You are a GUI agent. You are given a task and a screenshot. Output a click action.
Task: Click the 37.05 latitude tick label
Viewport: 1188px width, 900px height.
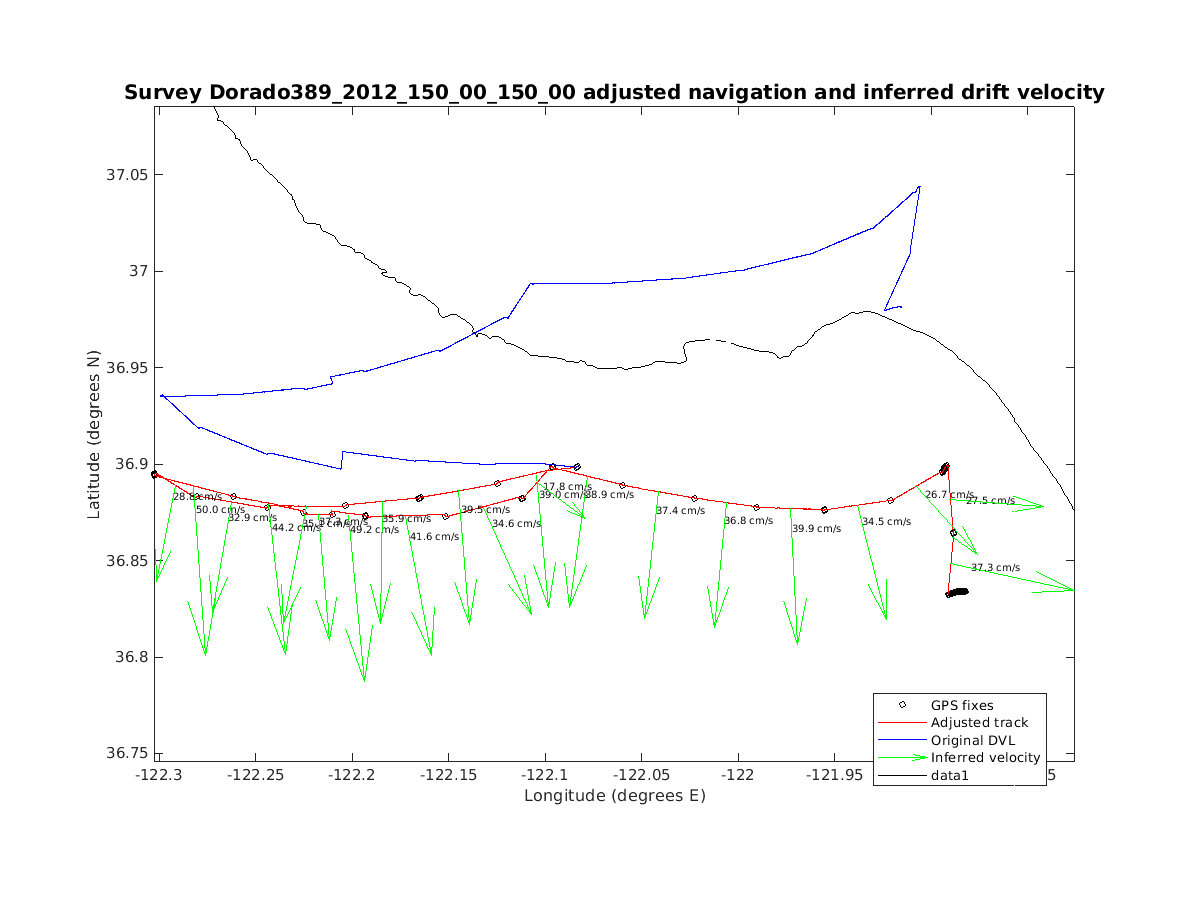click(x=126, y=175)
